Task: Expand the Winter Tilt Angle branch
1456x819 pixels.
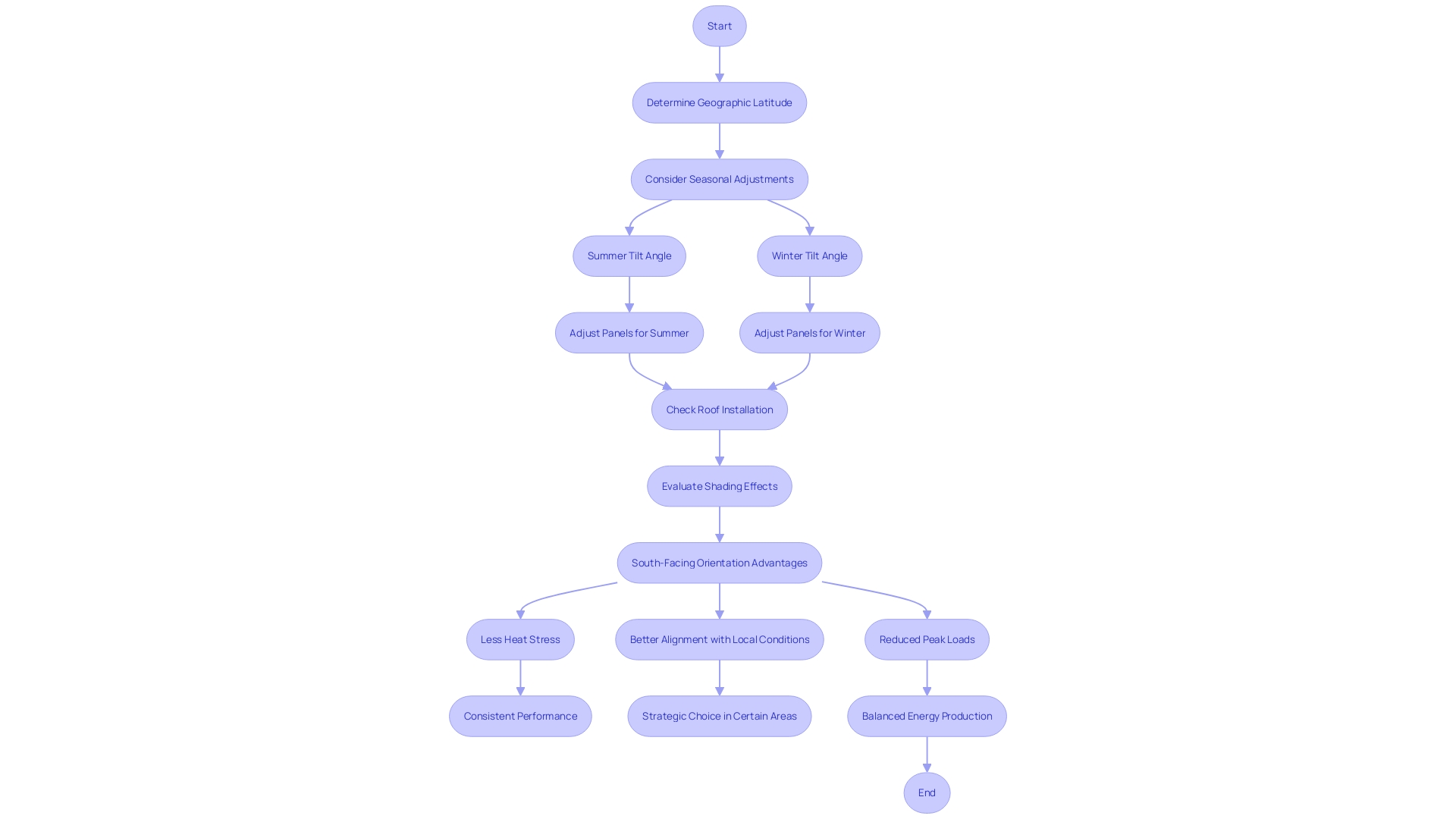Action: coord(809,255)
